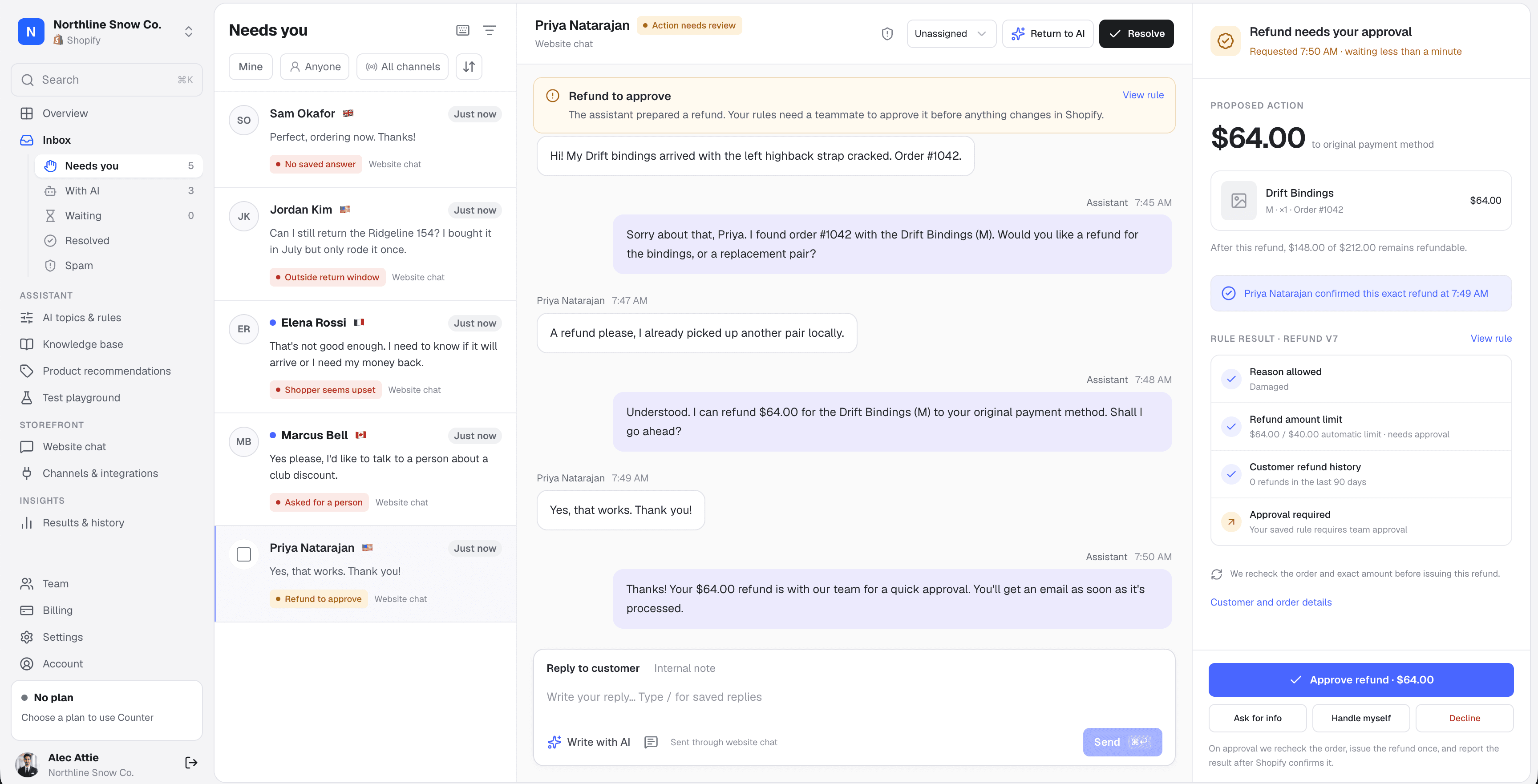
Task: Click Write with AI sparkle button
Action: tap(589, 742)
